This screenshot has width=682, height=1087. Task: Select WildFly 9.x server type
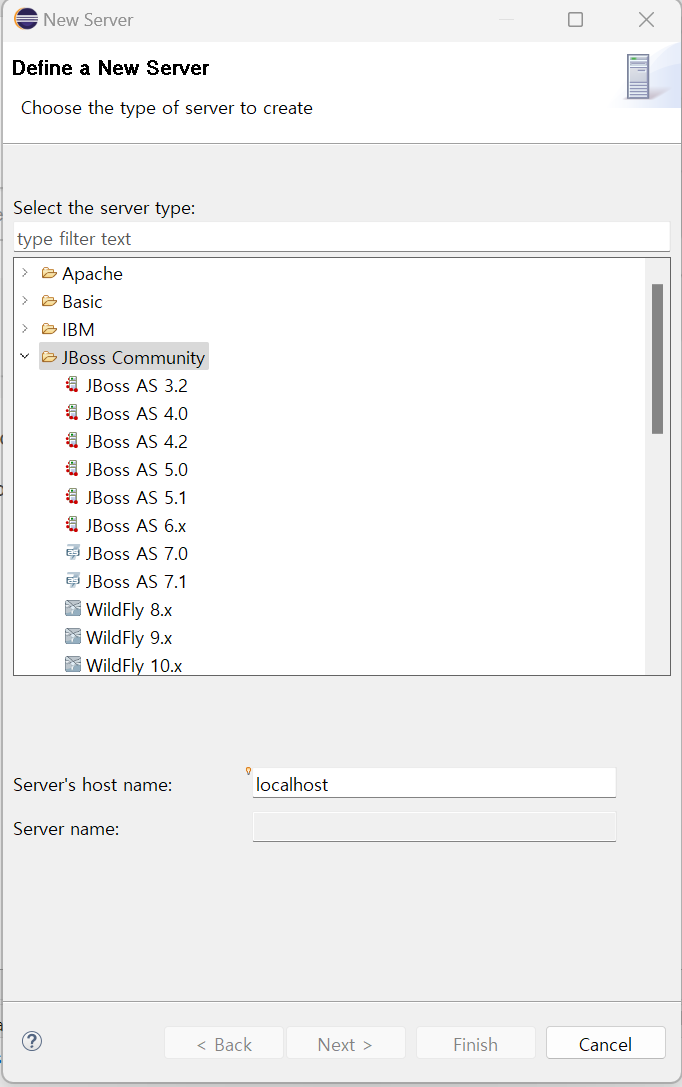tap(129, 637)
